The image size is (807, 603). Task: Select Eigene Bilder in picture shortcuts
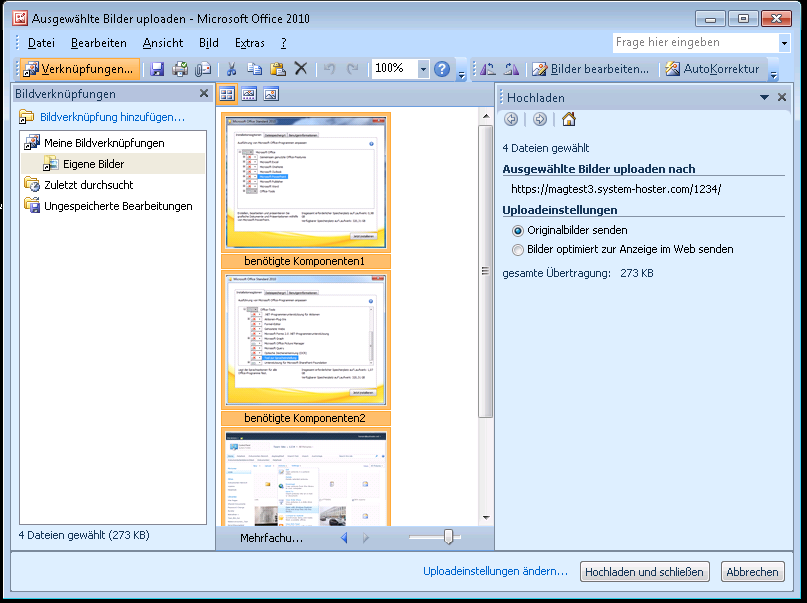[93, 164]
